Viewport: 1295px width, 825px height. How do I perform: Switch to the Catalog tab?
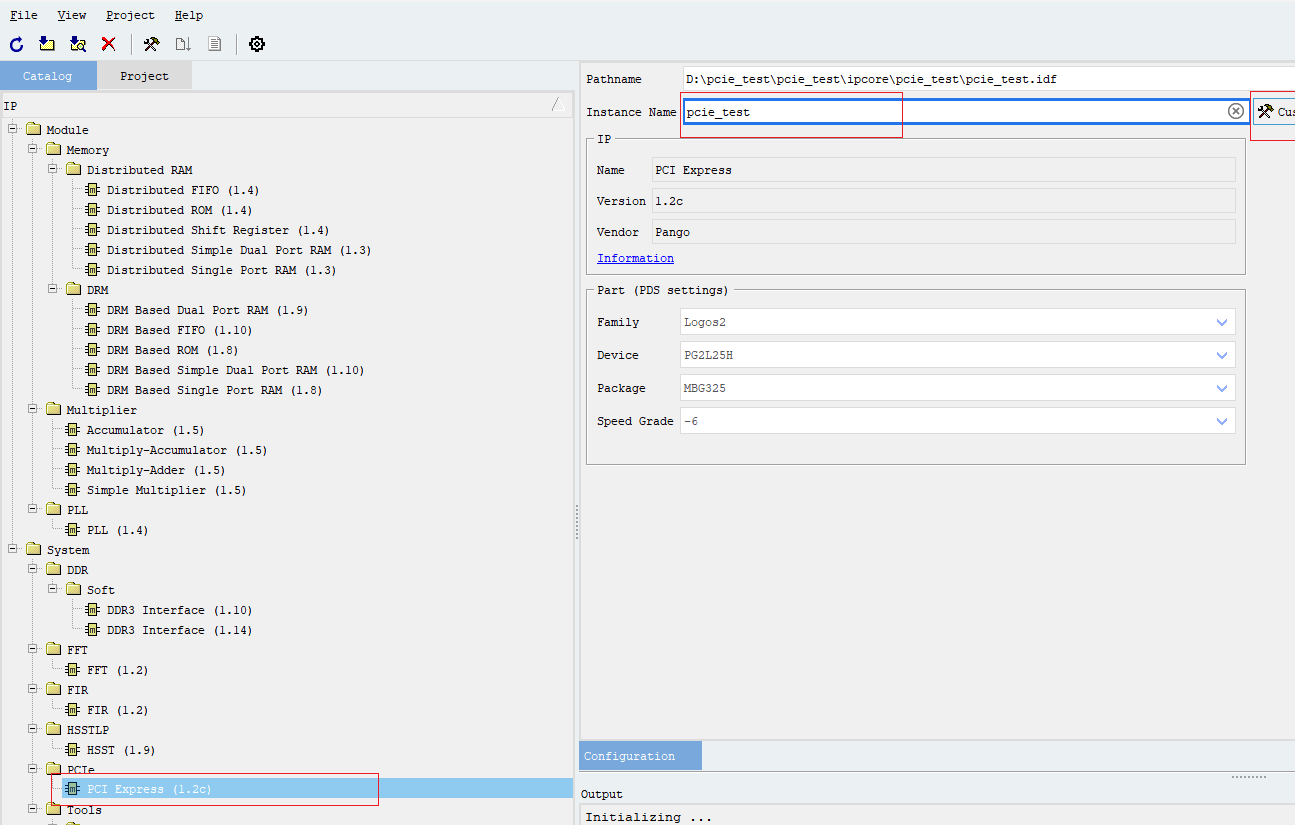click(x=48, y=76)
